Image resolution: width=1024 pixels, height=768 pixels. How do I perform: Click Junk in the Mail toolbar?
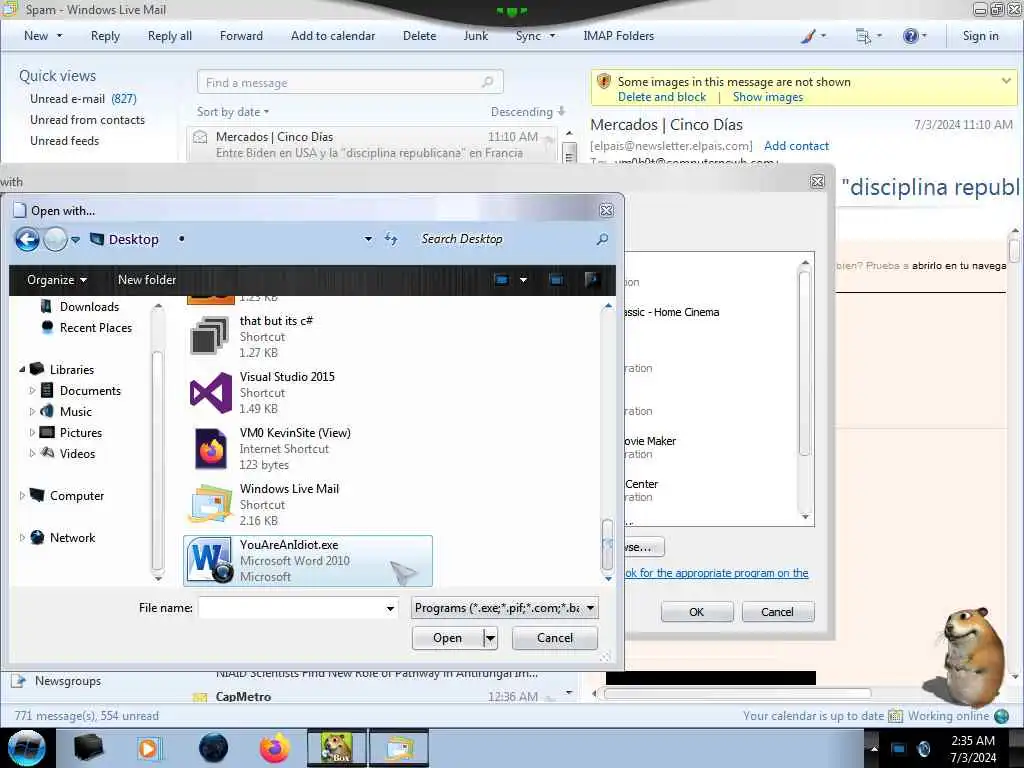tap(475, 36)
